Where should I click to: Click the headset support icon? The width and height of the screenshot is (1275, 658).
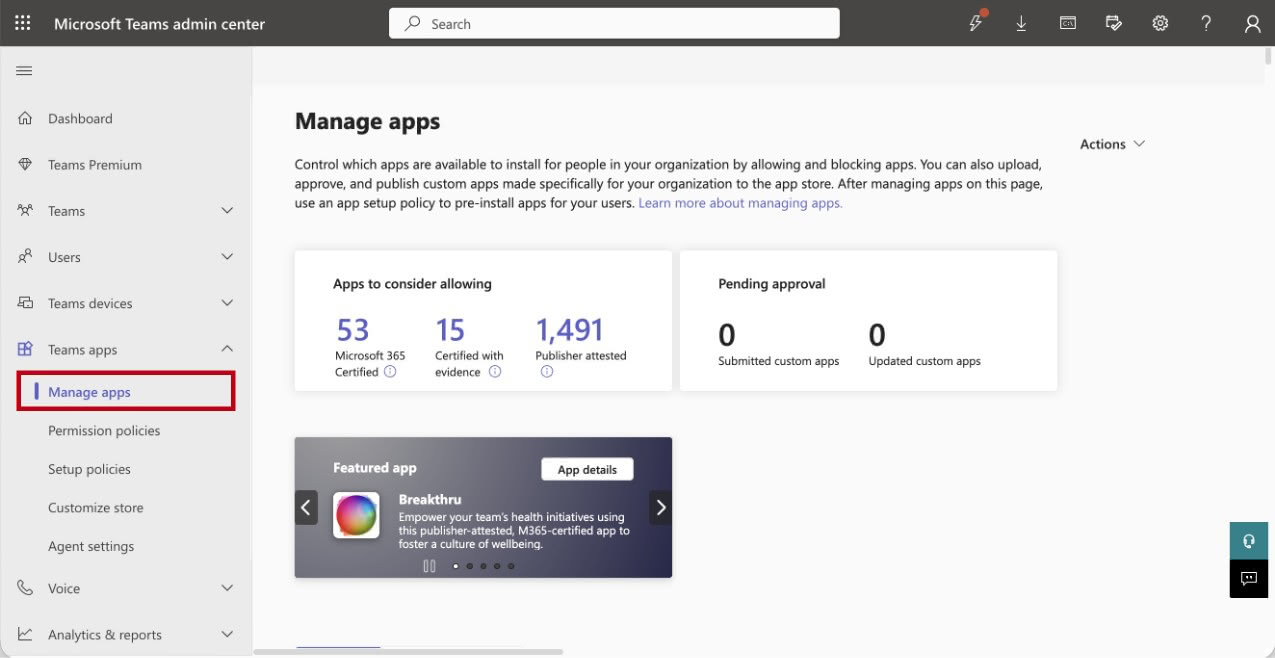1248,540
